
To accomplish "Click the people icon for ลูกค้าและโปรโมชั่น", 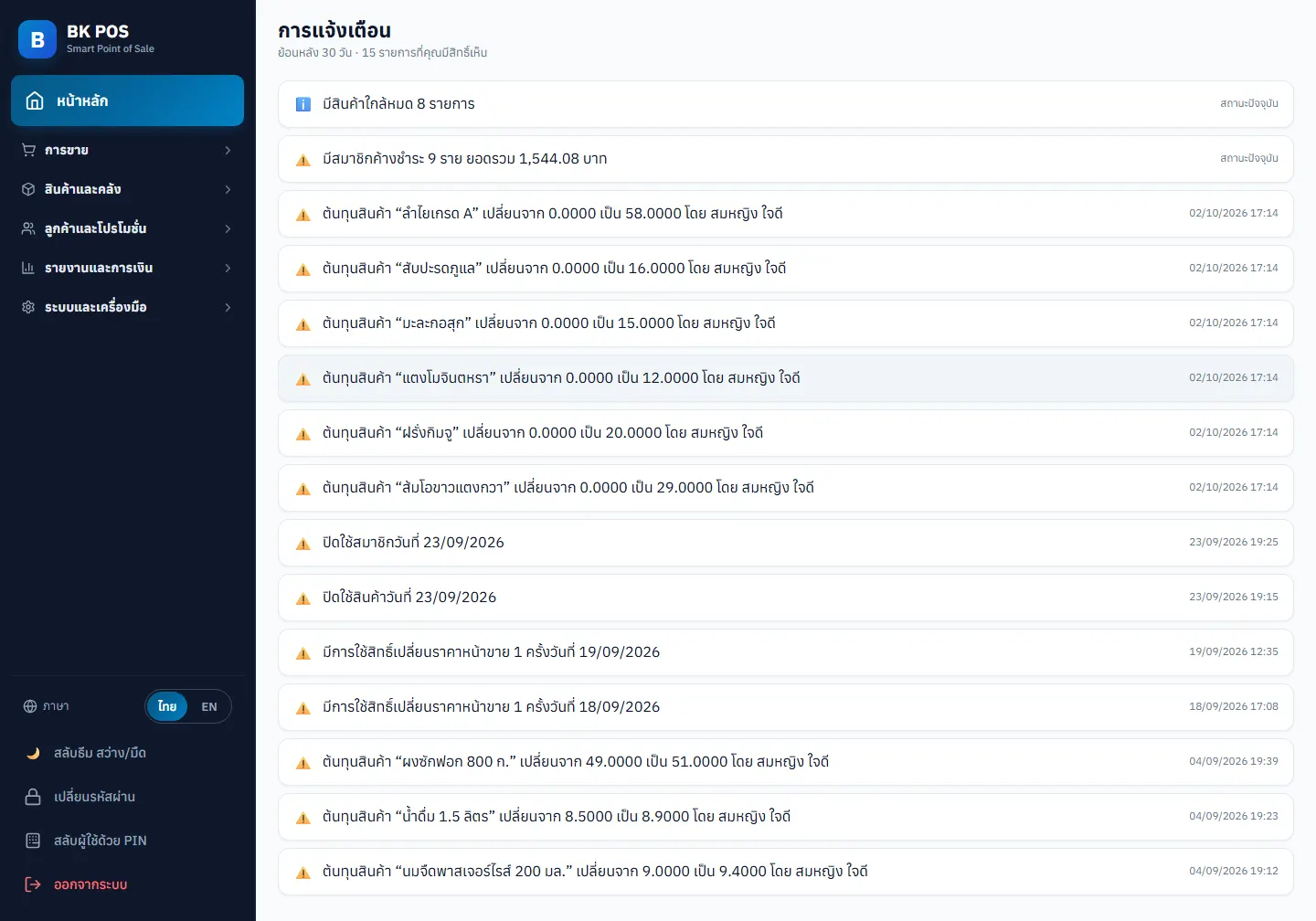I will pyautogui.click(x=28, y=228).
